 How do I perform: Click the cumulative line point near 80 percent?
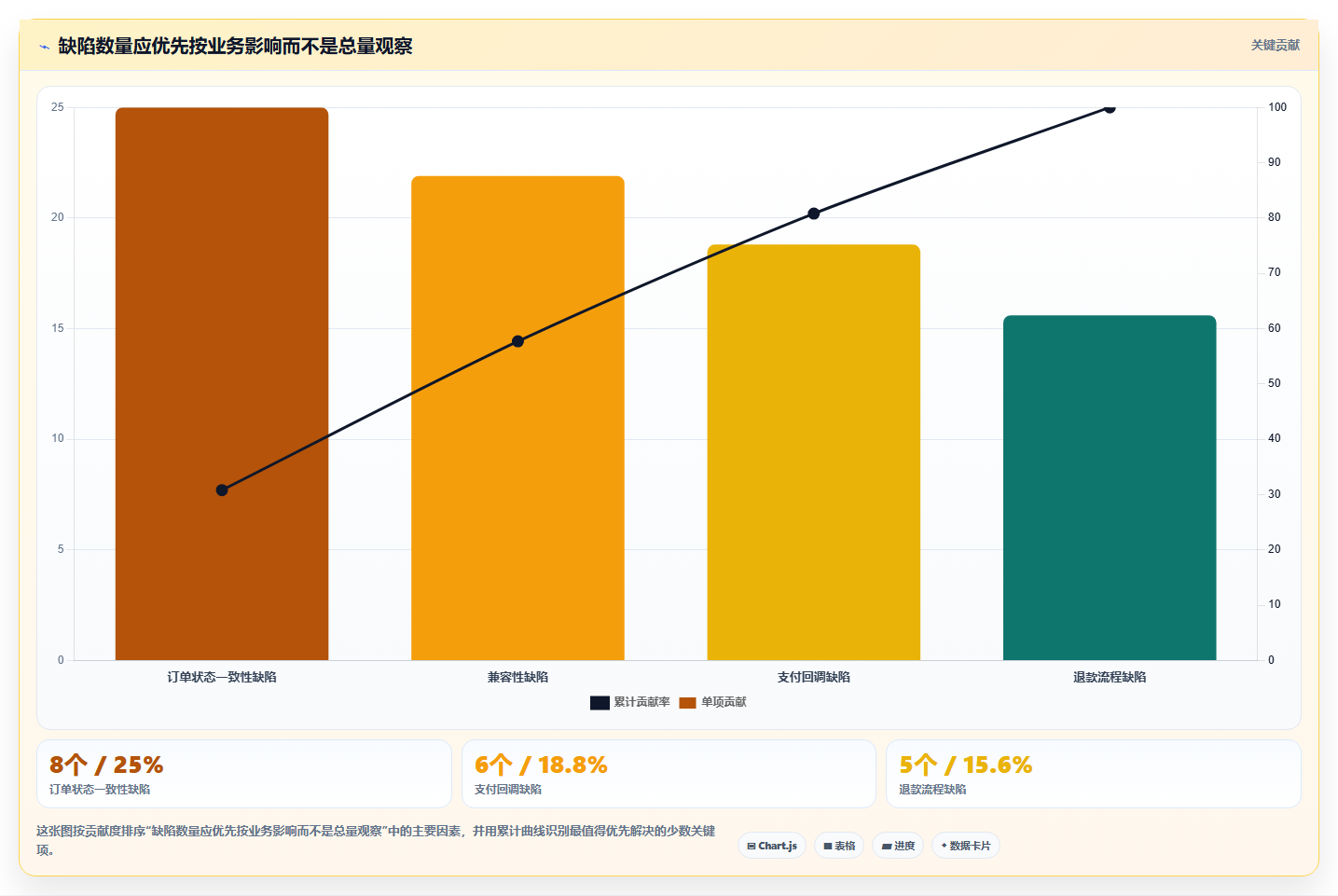[814, 214]
